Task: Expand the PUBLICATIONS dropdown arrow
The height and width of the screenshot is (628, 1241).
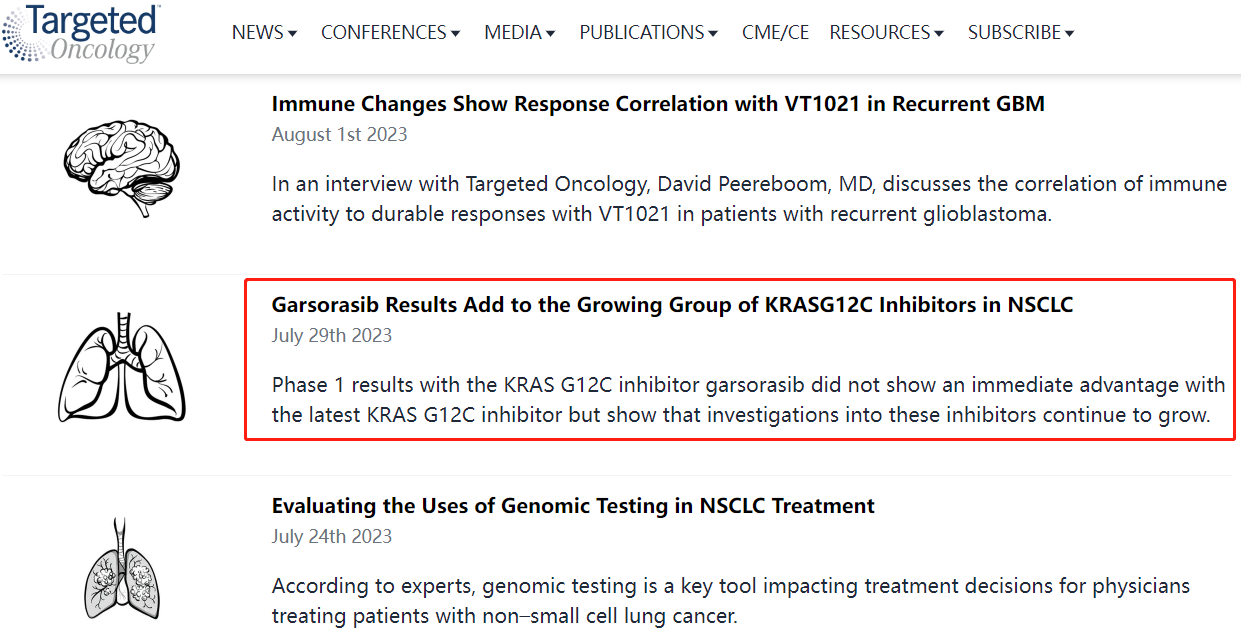Action: coord(713,34)
